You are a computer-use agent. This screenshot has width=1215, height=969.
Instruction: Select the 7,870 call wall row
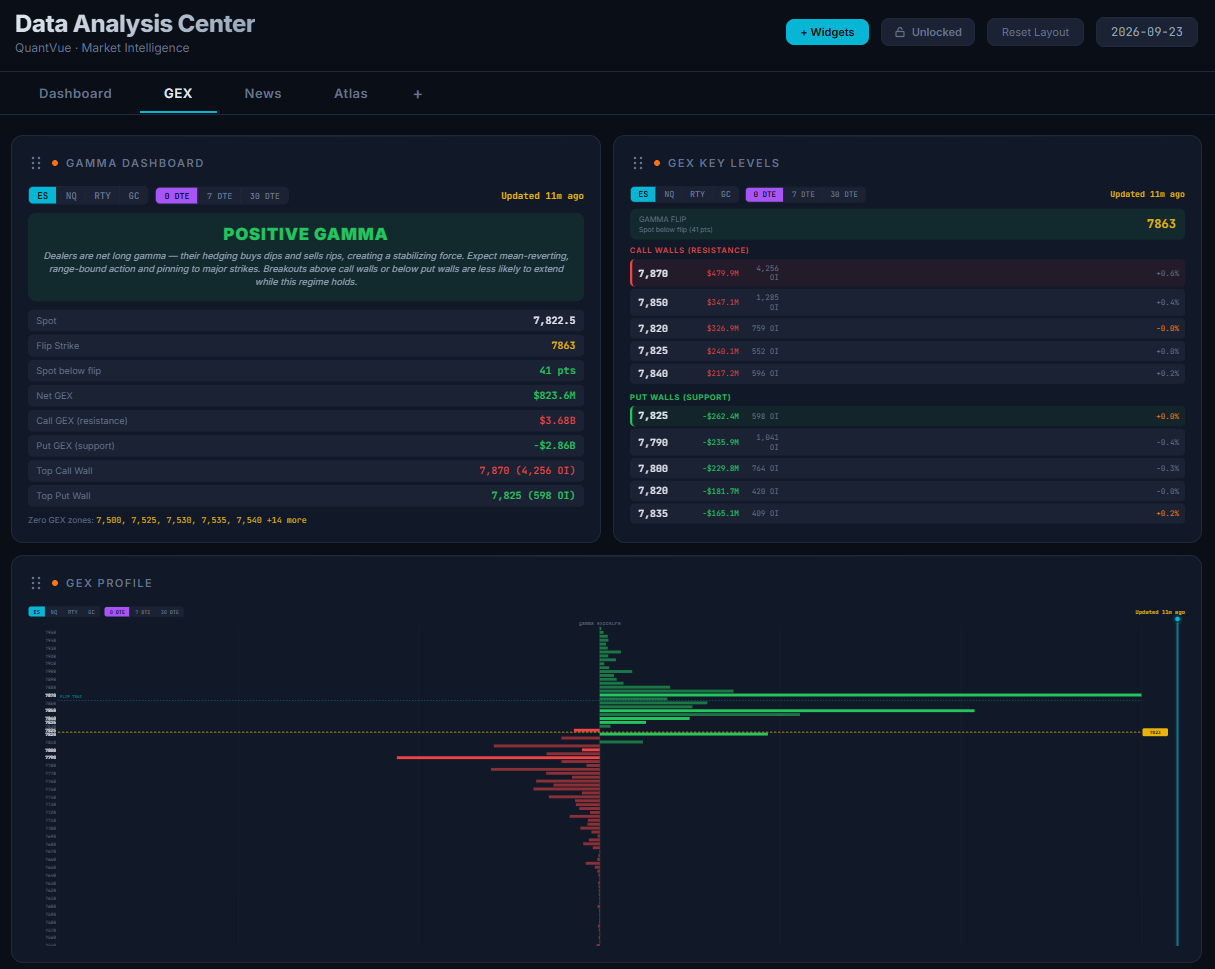907,273
